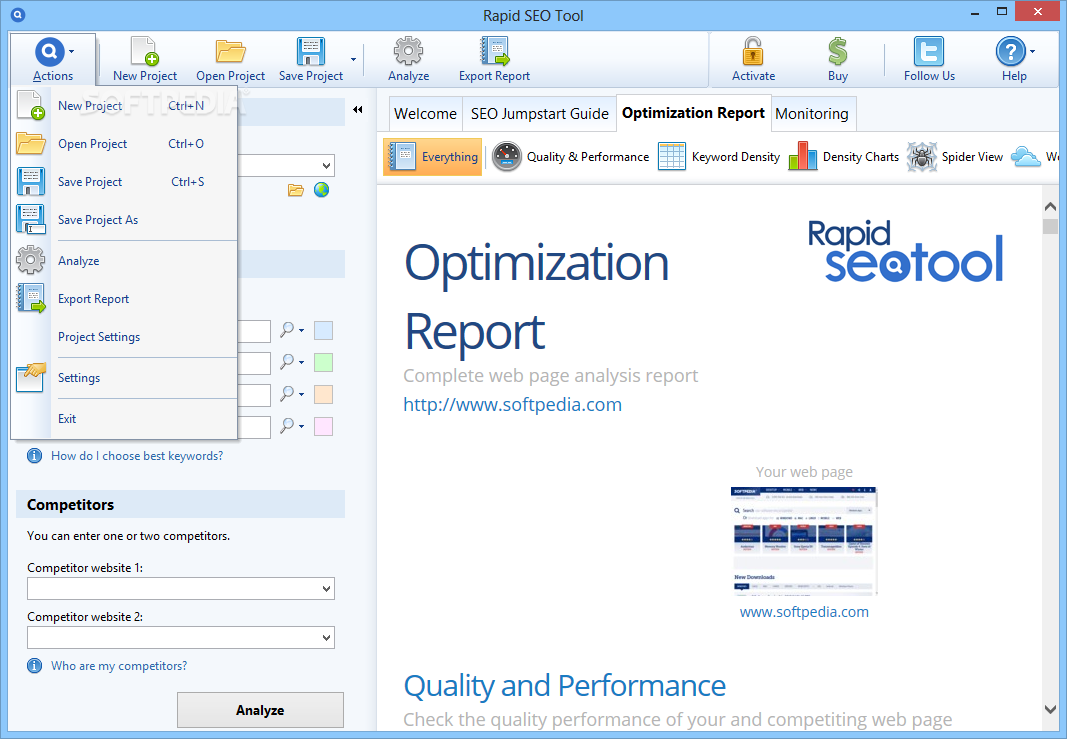Choose Exit in Actions menu
The height and width of the screenshot is (739, 1067).
(x=125, y=418)
